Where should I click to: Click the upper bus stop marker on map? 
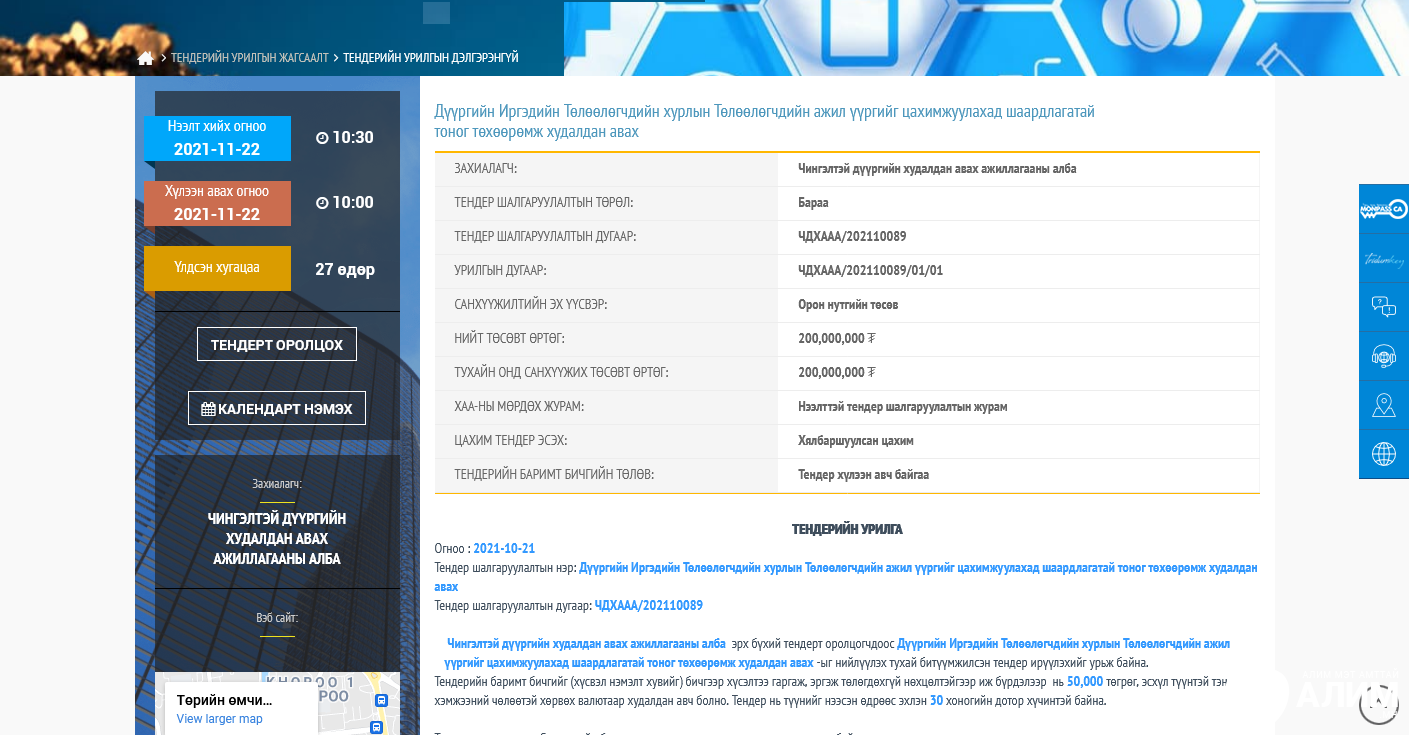pyautogui.click(x=379, y=701)
